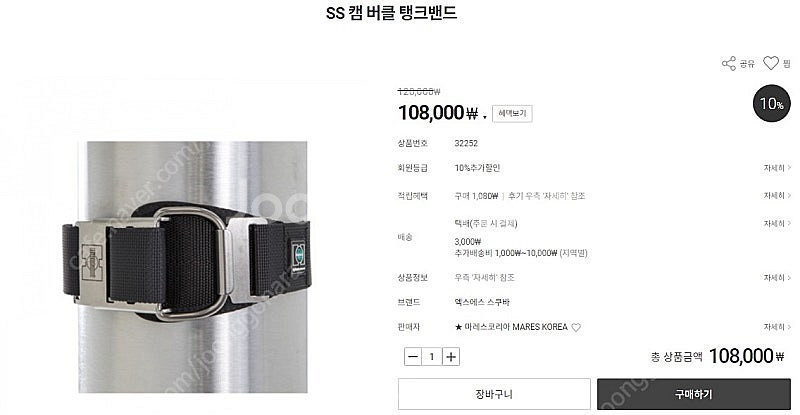Open 자세히 details for 배송 row
This screenshot has width=800, height=415.
[x=777, y=224]
